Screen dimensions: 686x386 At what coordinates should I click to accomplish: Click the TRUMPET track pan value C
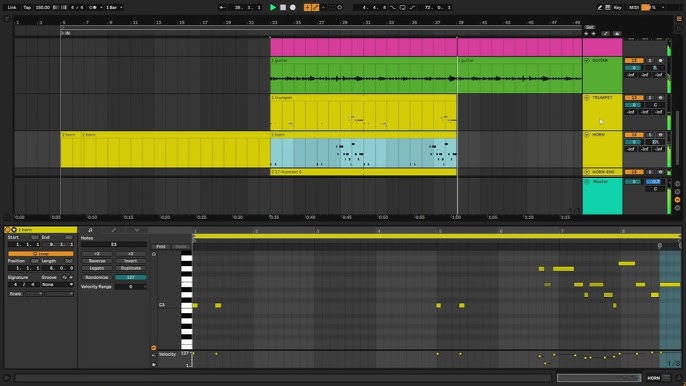pyautogui.click(x=655, y=105)
